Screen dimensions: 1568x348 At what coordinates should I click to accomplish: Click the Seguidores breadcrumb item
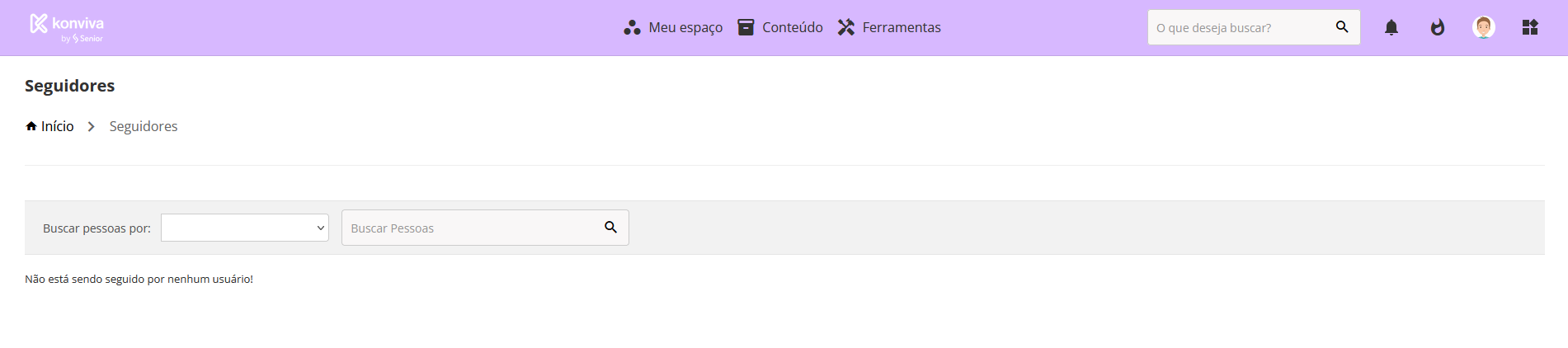[144, 126]
